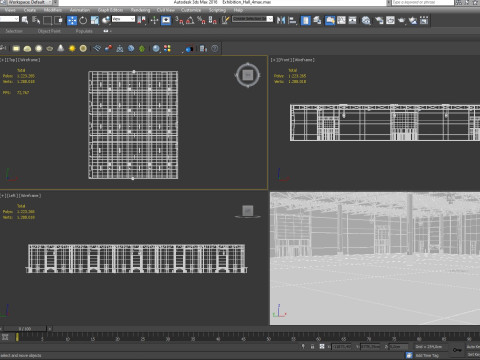Viewport: 480px width, 360px height.
Task: Open the Views menu
Action: click(x=10, y=10)
